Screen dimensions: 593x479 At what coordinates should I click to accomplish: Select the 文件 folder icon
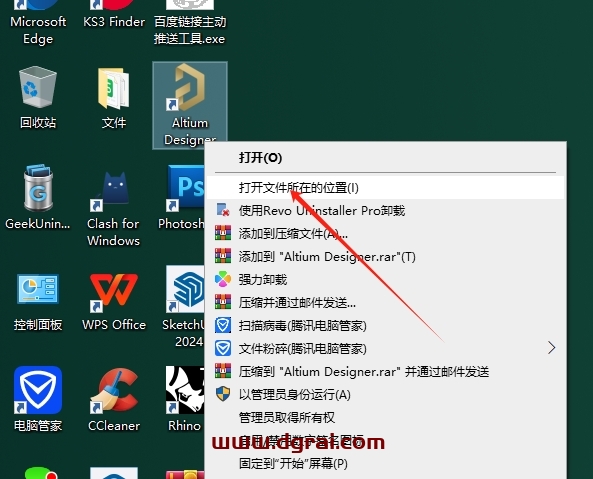pyautogui.click(x=113, y=98)
